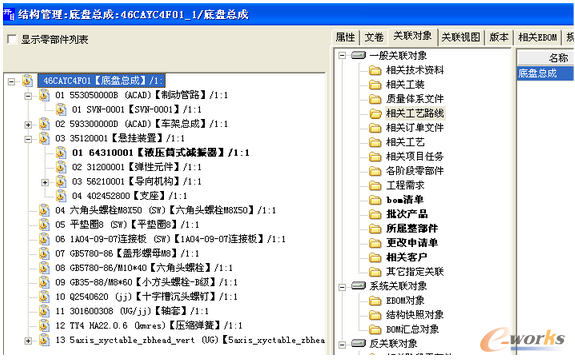Click the part icon of 04 六角头螺栓M8X50 row
Image resolution: width=575 pixels, height=362 pixels.
click(x=44, y=210)
